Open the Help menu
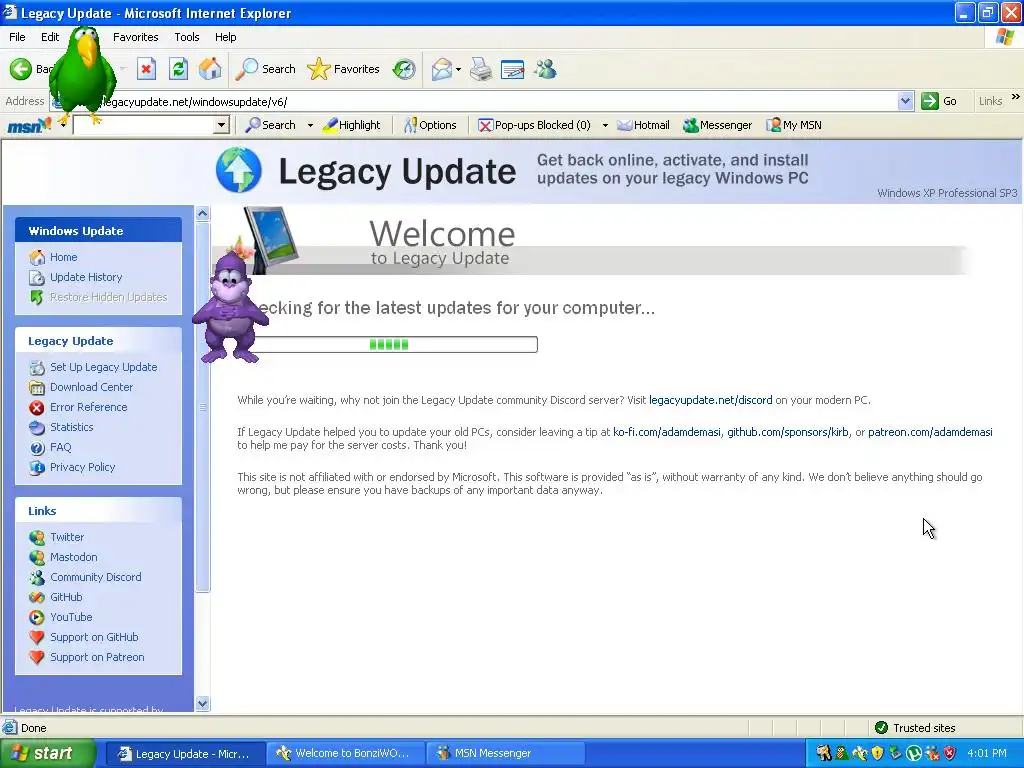This screenshot has height=768, width=1024. (225, 37)
